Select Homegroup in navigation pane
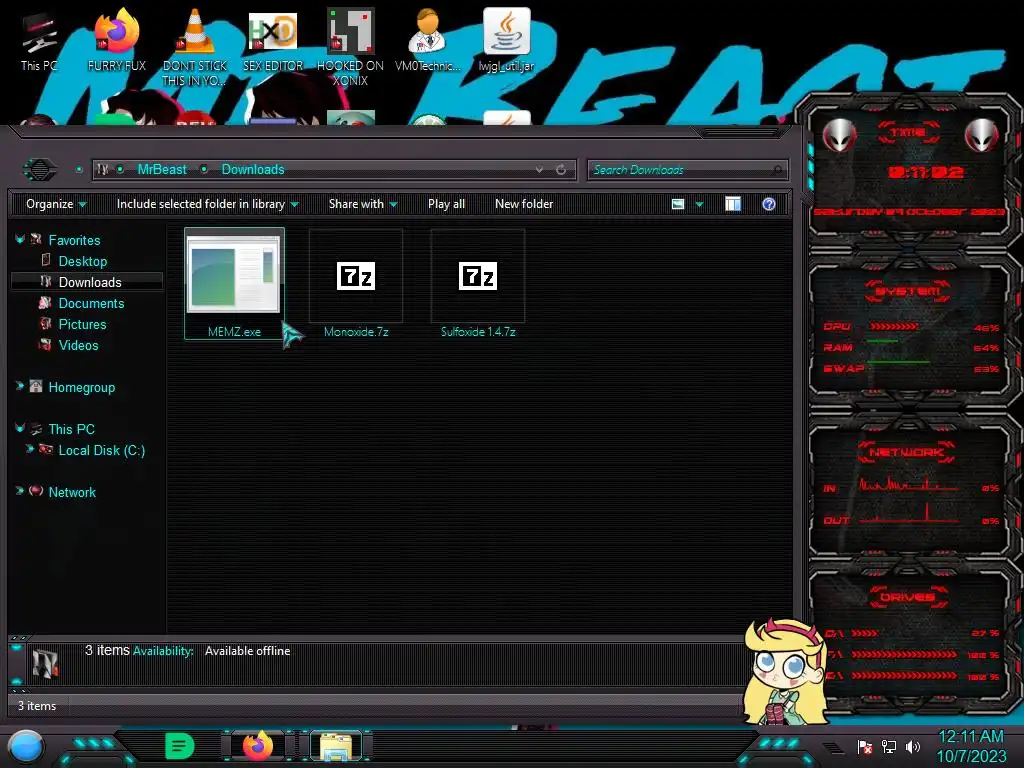 (82, 387)
